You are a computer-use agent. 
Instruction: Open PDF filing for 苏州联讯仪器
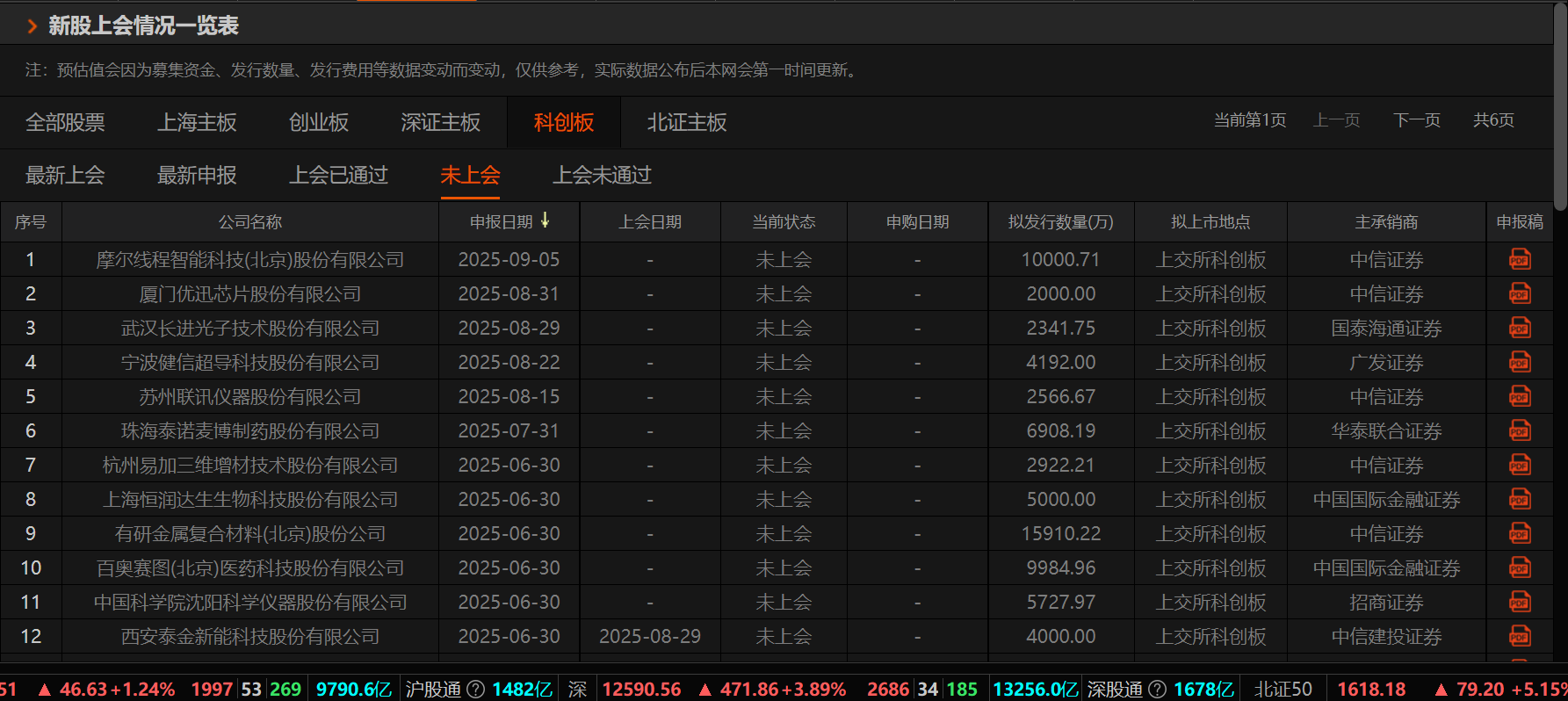(1520, 396)
